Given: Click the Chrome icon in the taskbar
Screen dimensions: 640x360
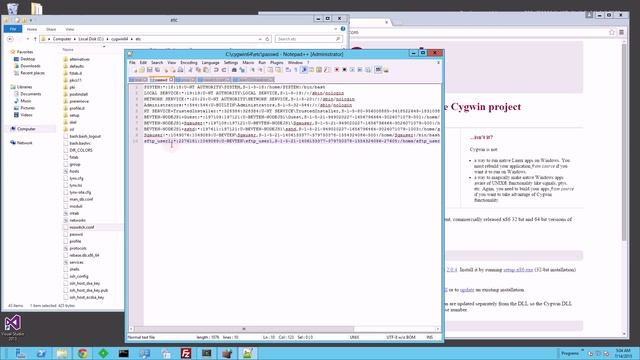Looking at the screenshot, I should (83, 353).
